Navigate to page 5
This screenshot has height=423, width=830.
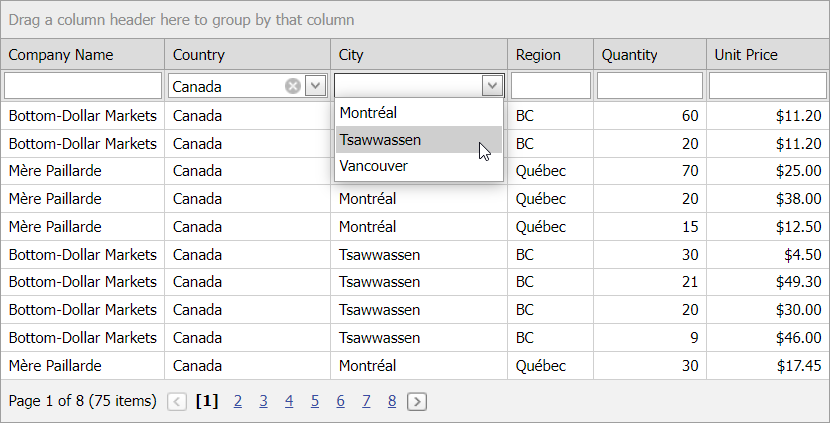point(314,401)
